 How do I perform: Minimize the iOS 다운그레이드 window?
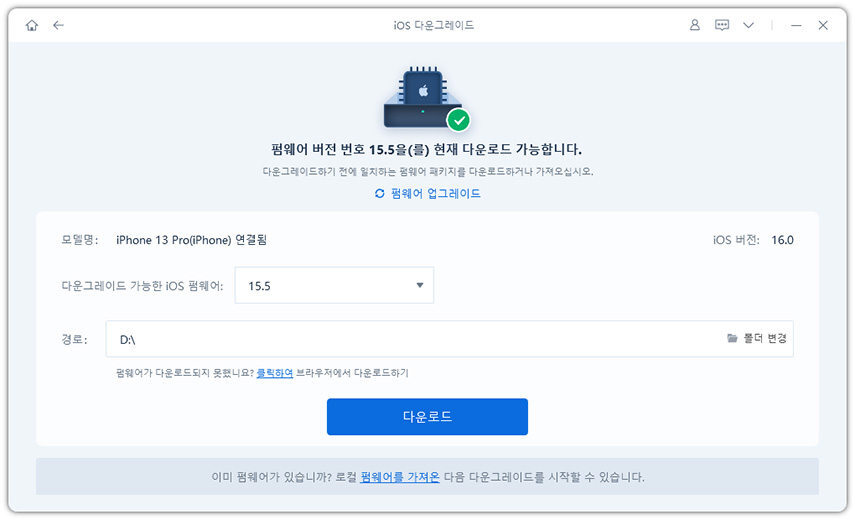(x=796, y=25)
